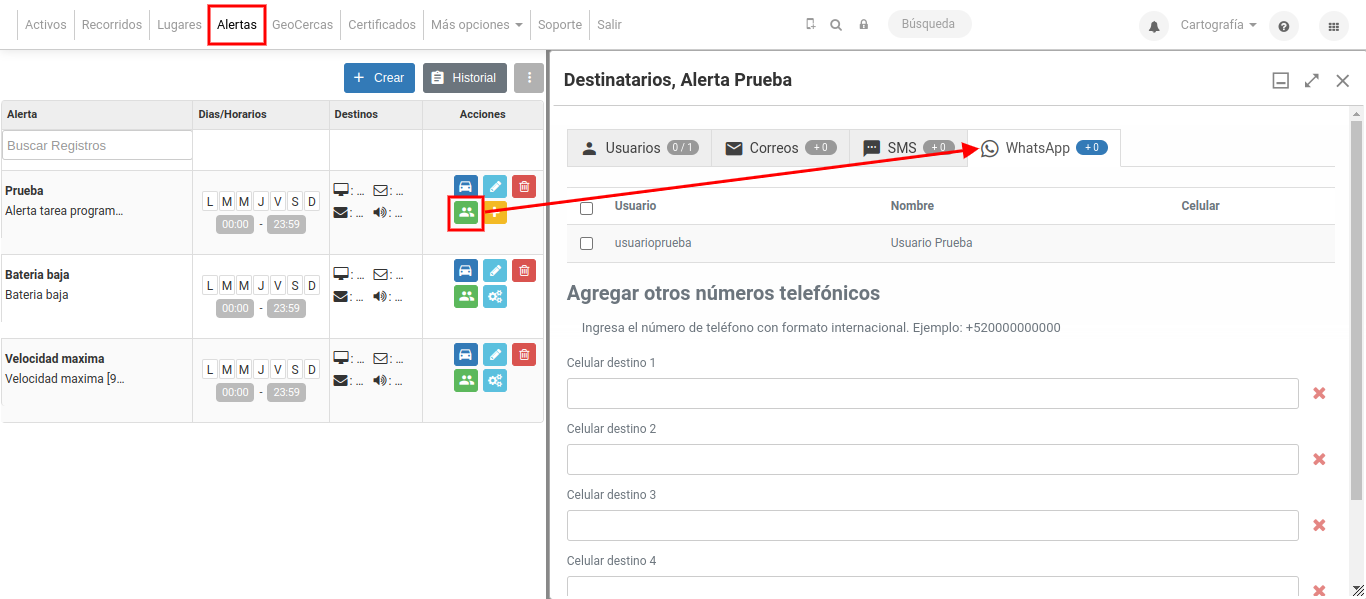Screen dimensions: 1366x599
Task: Open the help question-mark icon
Action: point(1284,26)
